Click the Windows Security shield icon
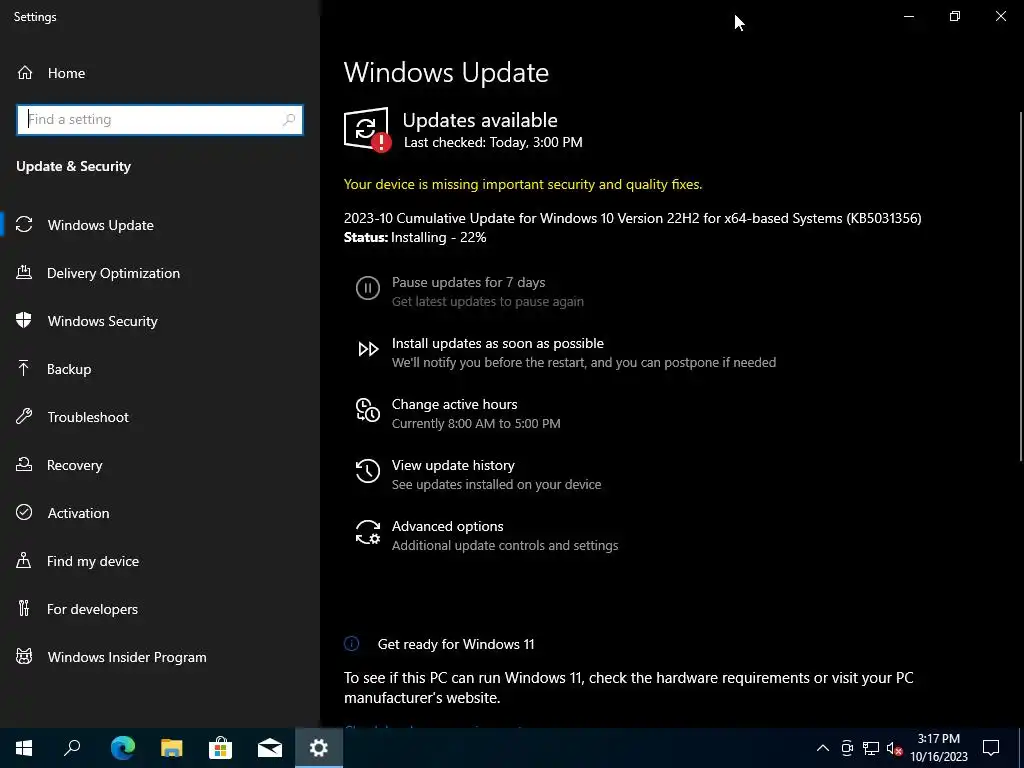 [x=24, y=321]
